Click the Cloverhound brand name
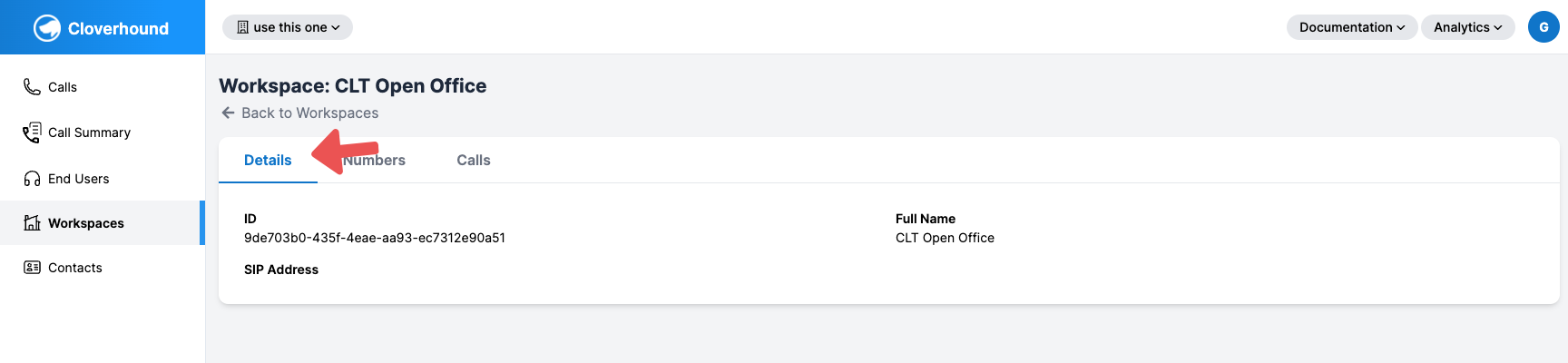 point(118,28)
